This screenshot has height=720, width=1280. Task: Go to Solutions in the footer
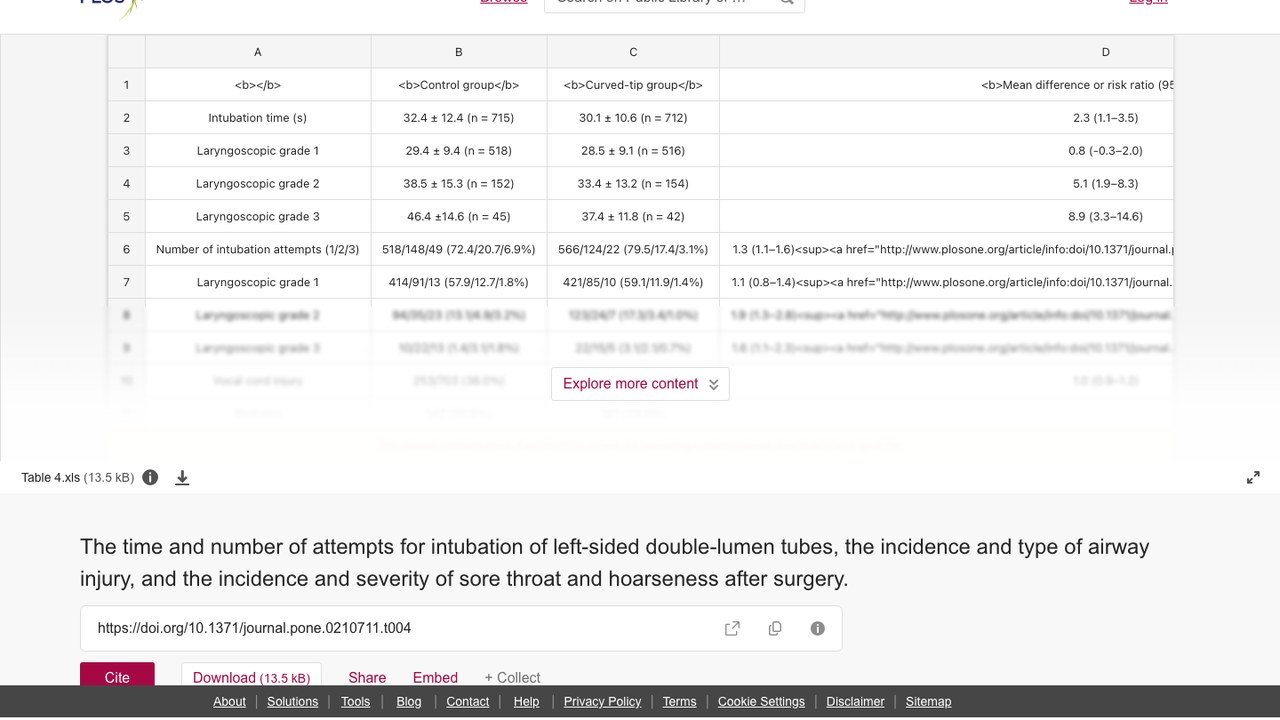pyautogui.click(x=293, y=701)
